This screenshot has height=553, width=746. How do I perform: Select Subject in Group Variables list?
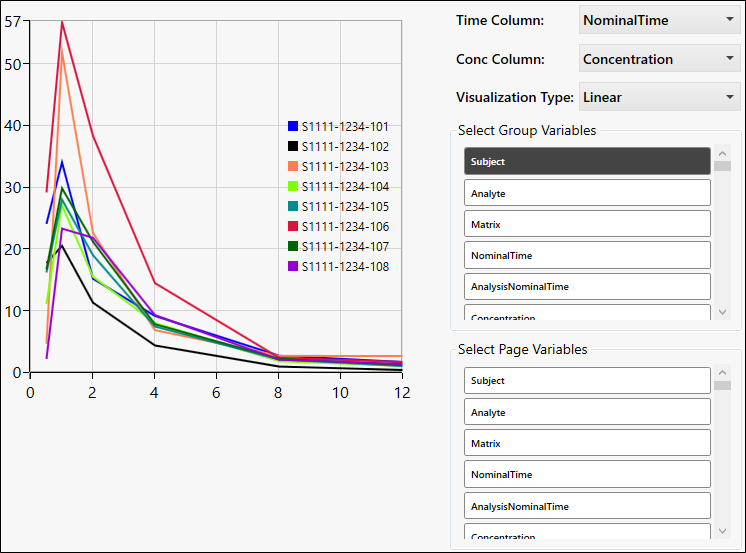pyautogui.click(x=587, y=161)
